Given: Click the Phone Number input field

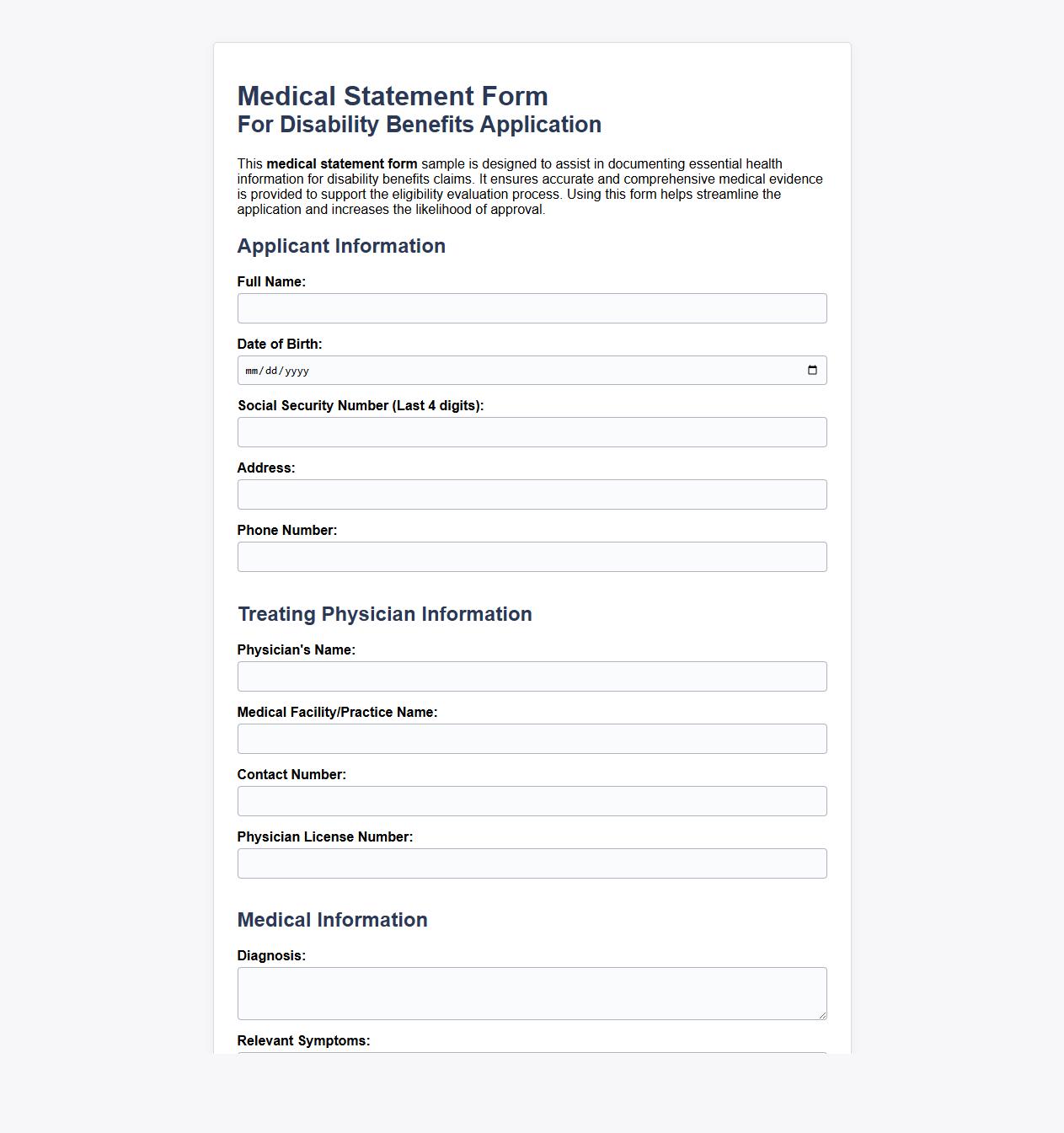Looking at the screenshot, I should tap(532, 557).
